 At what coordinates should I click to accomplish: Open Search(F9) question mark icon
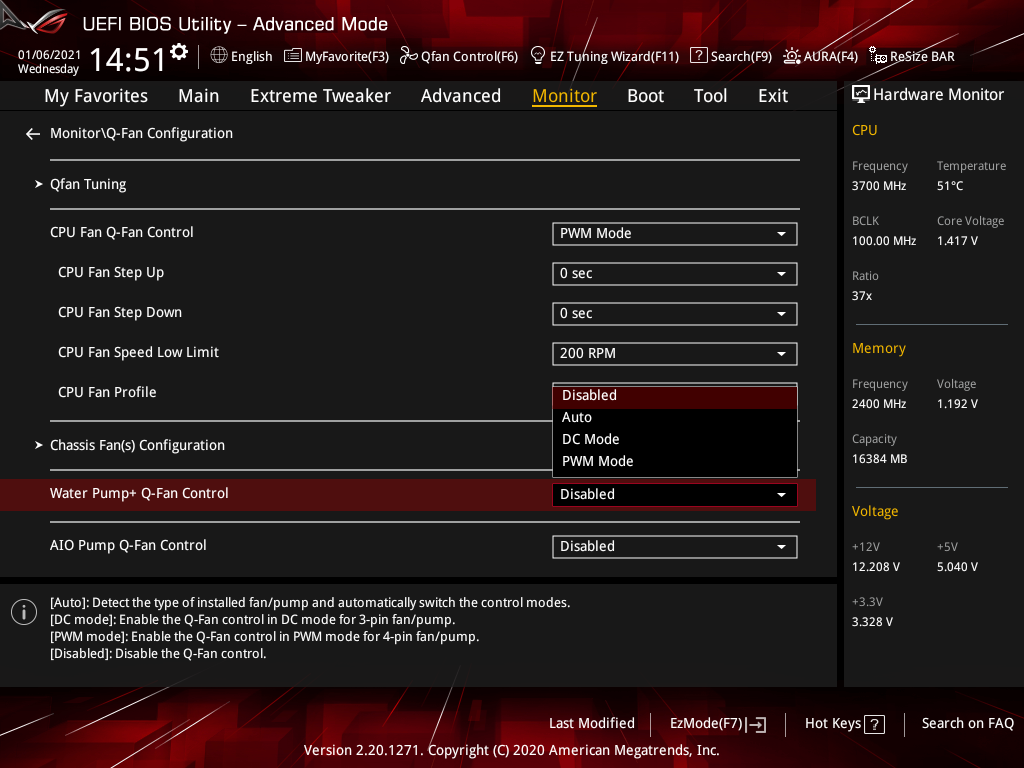pos(698,56)
